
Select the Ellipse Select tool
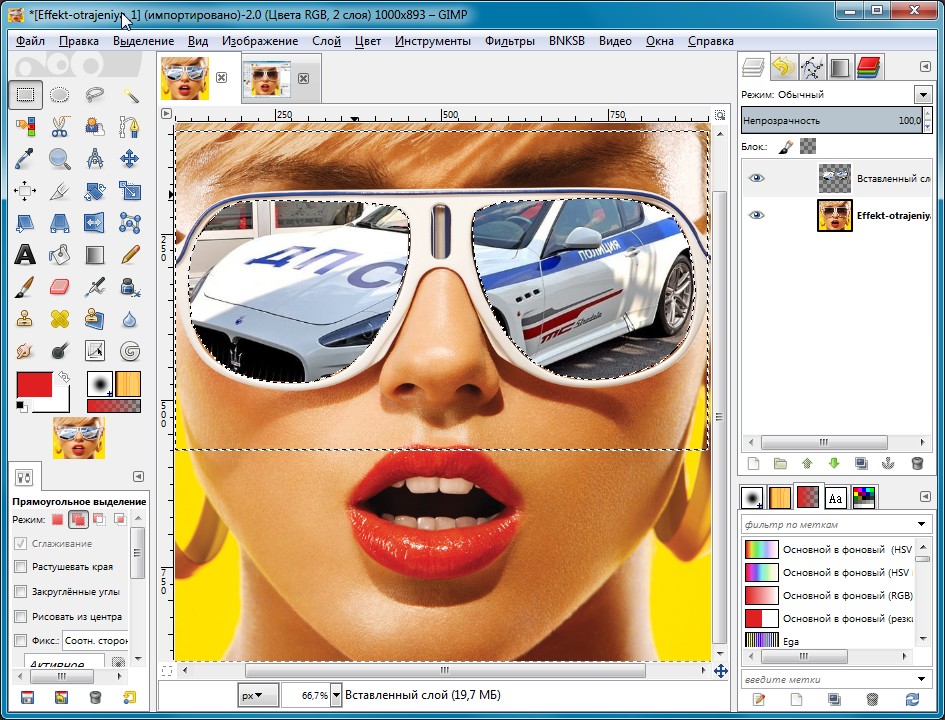coord(60,95)
